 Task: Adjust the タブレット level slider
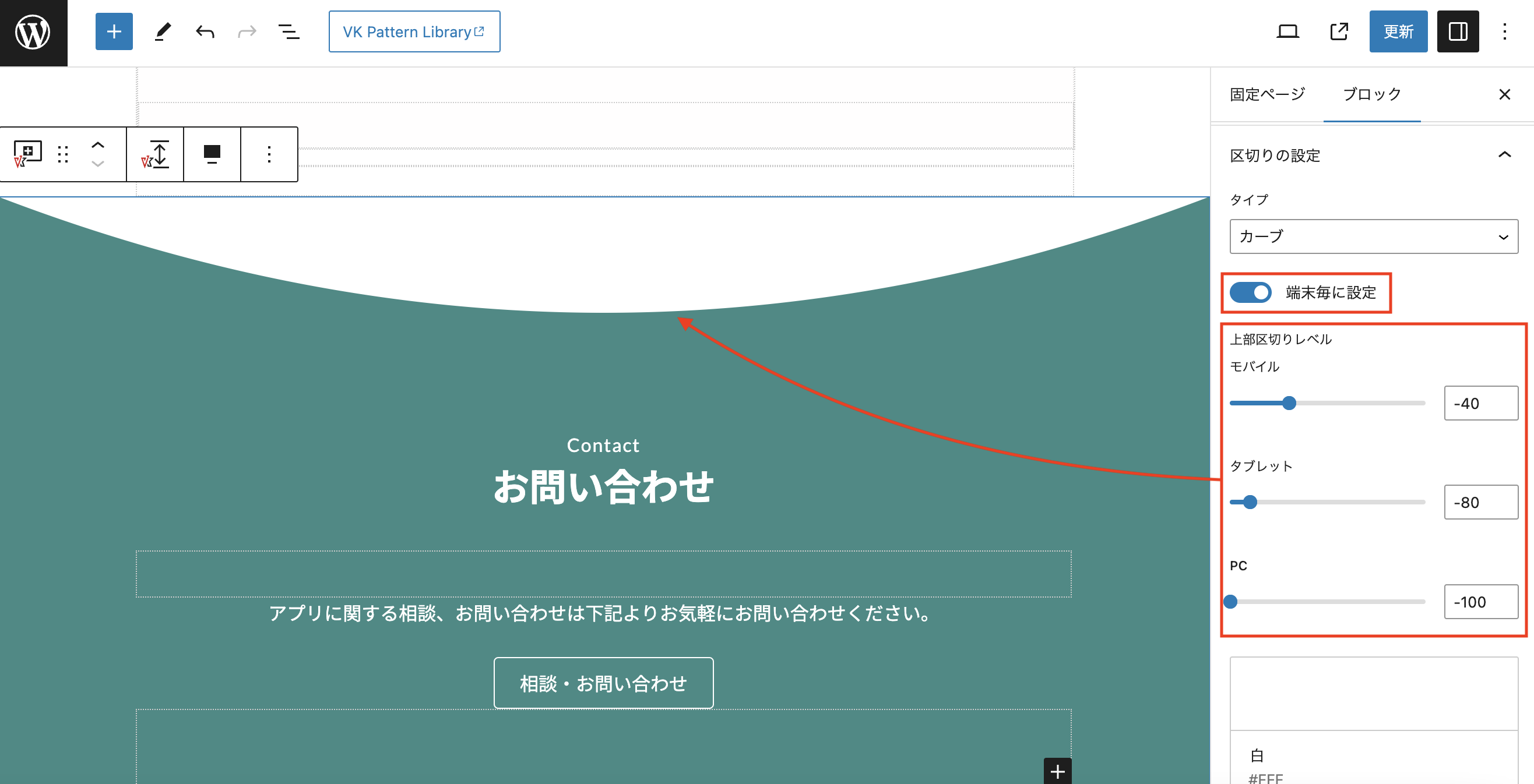pos(1327,502)
